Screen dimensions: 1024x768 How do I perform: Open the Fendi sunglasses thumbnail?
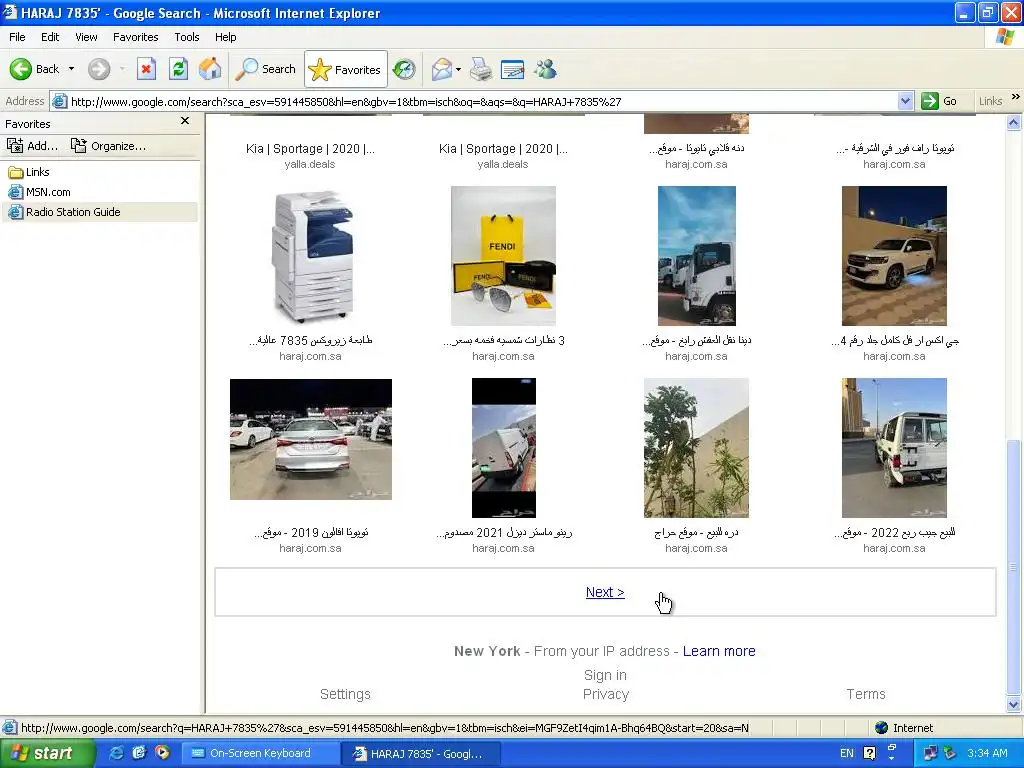pyautogui.click(x=504, y=256)
